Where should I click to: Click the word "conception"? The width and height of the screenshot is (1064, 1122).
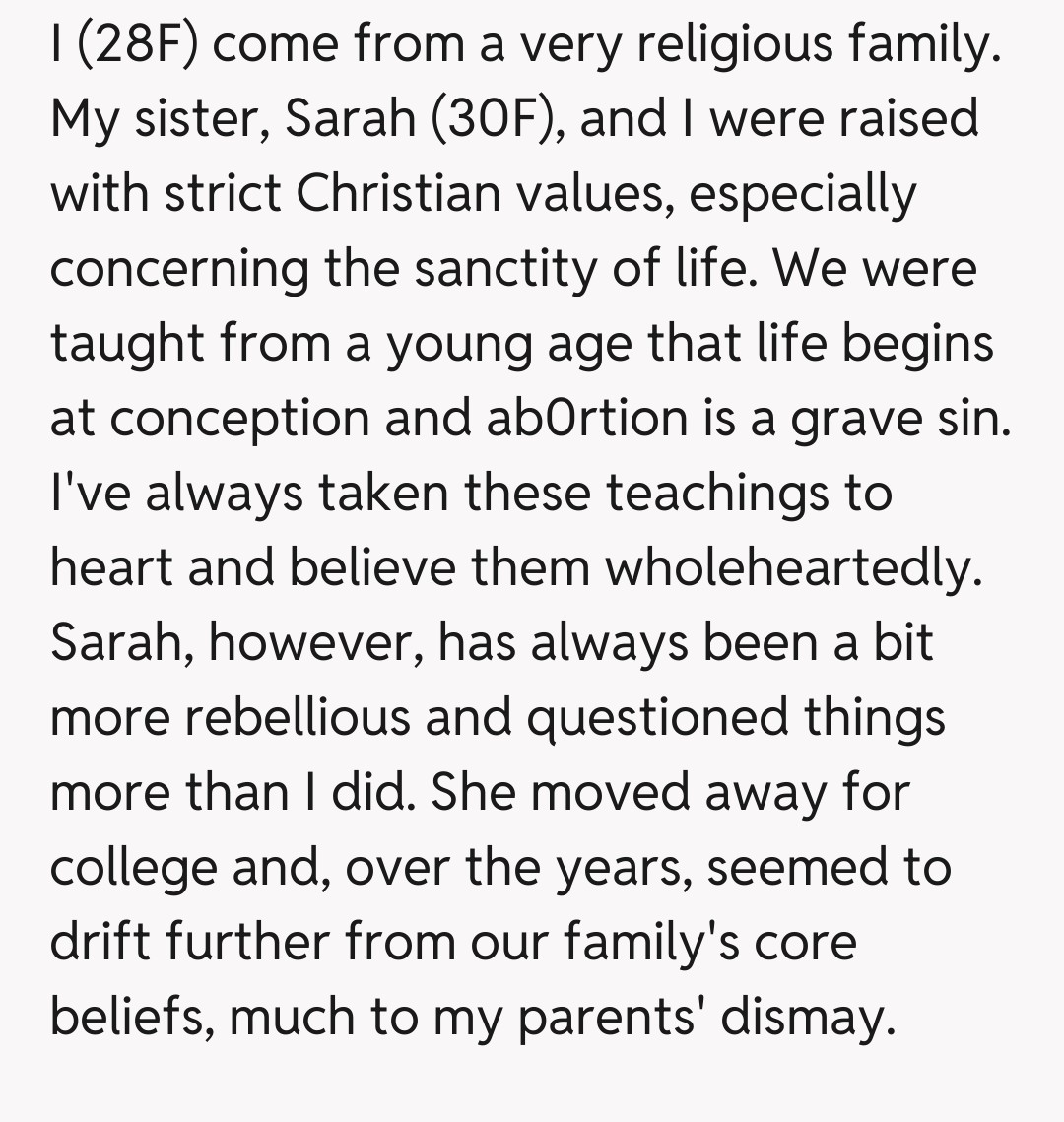[x=239, y=419]
